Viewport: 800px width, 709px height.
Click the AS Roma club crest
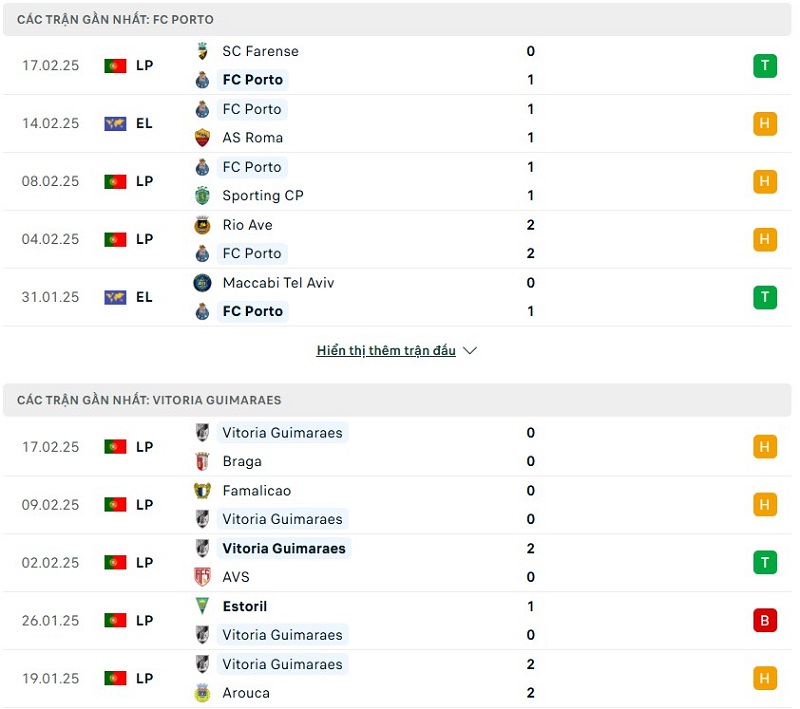(203, 138)
